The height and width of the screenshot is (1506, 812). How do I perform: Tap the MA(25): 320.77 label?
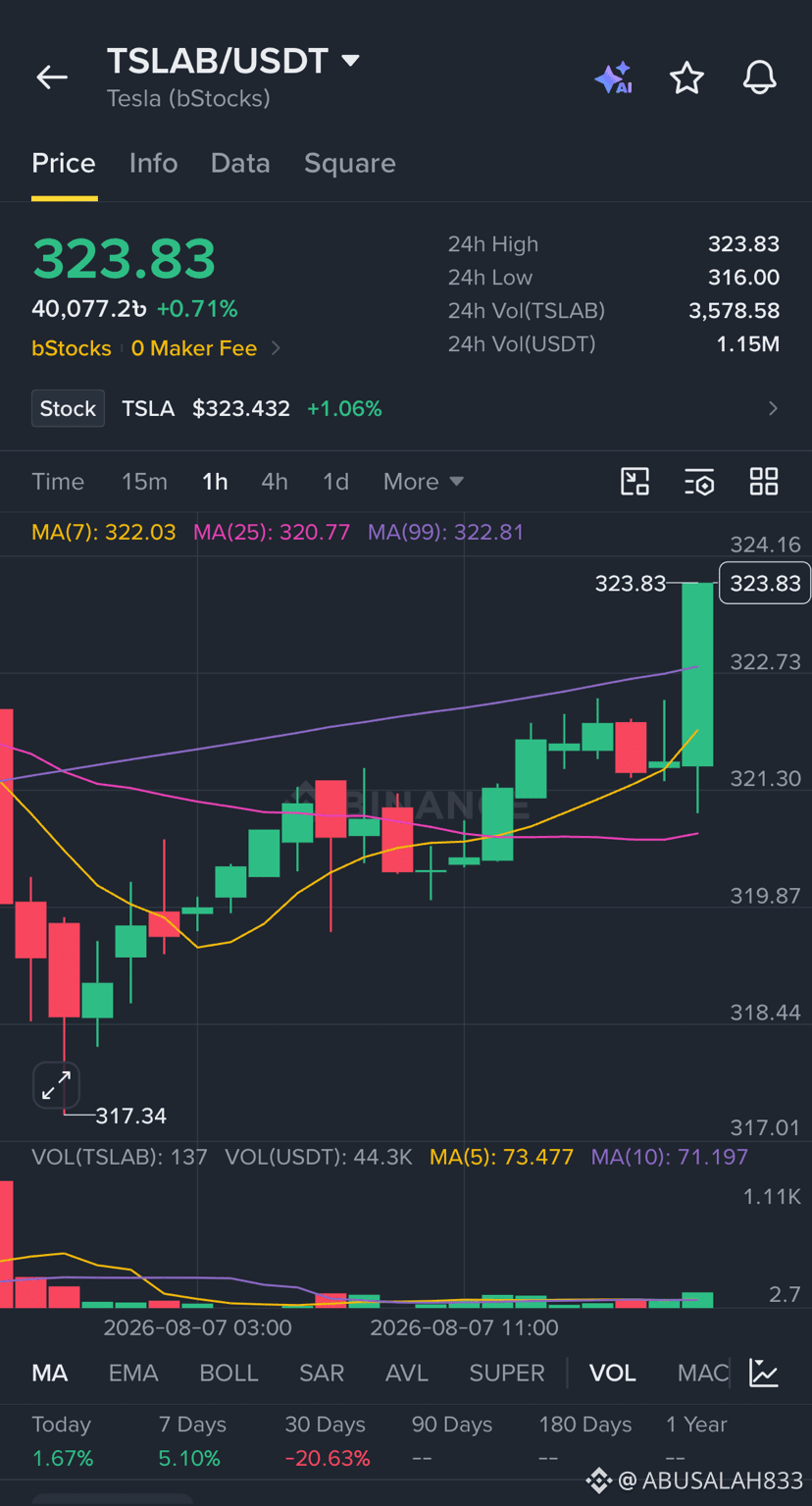pos(272,532)
